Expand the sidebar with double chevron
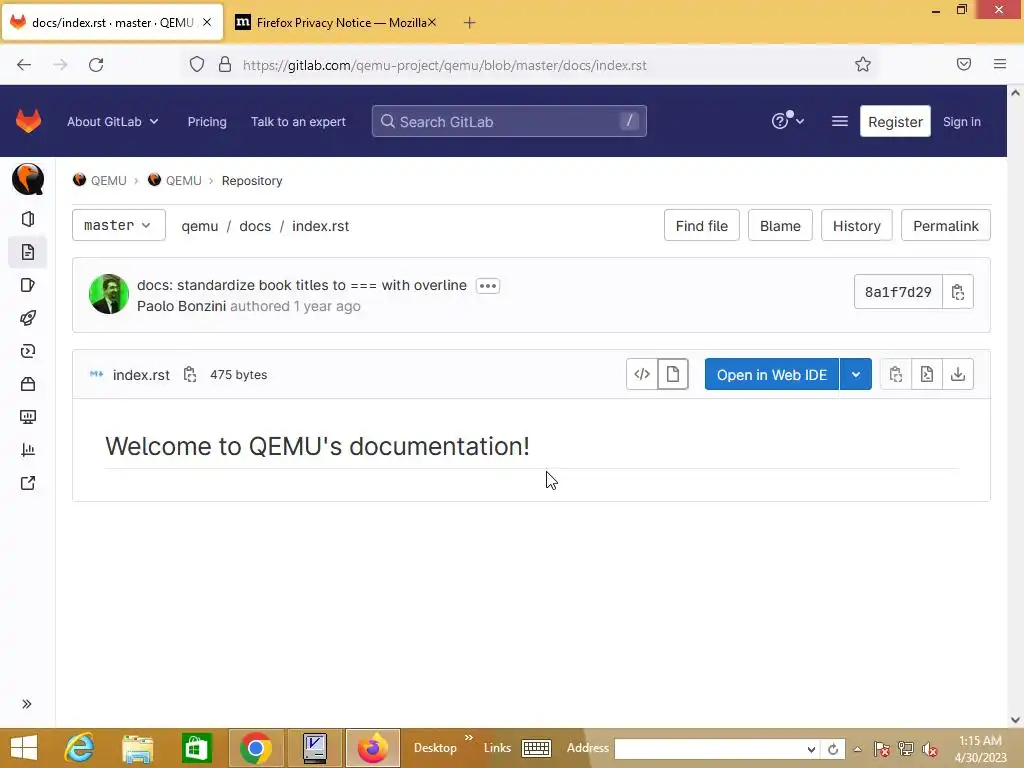1024x768 pixels. tap(27, 704)
